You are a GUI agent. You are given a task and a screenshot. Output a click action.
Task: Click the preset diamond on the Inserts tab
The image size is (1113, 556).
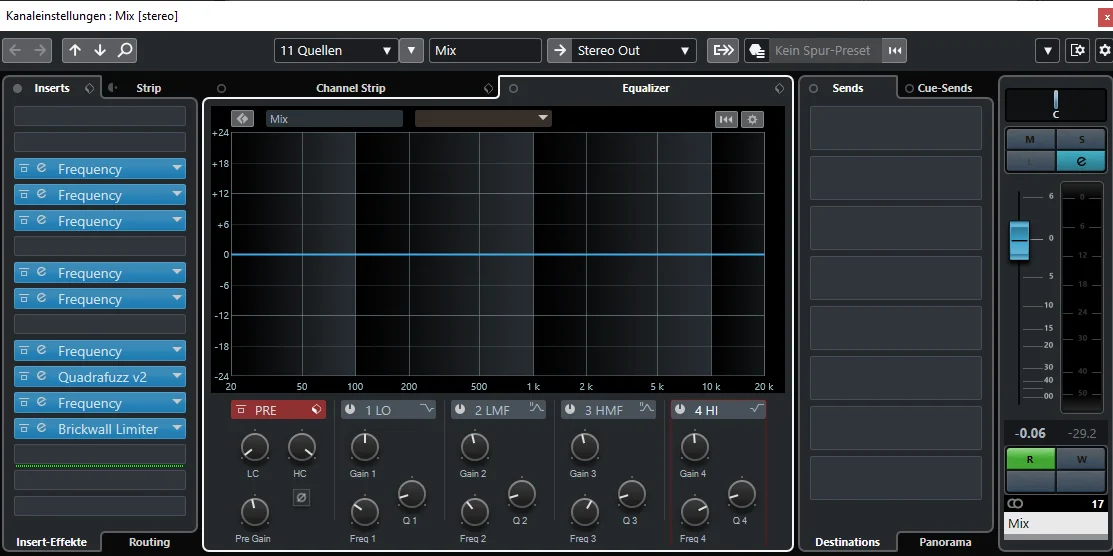tap(89, 88)
